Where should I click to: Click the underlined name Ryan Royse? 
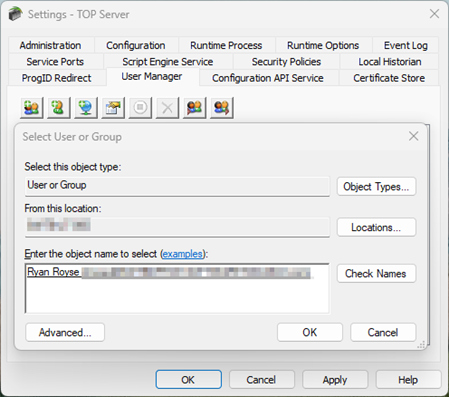53,272
